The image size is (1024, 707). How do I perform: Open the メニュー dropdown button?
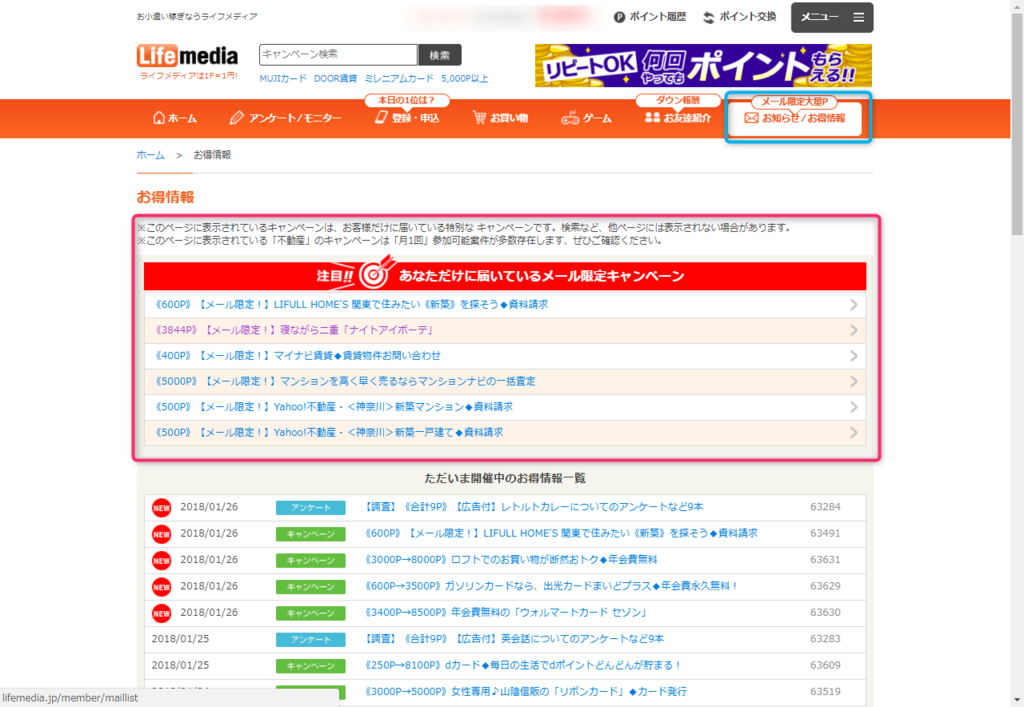point(832,18)
